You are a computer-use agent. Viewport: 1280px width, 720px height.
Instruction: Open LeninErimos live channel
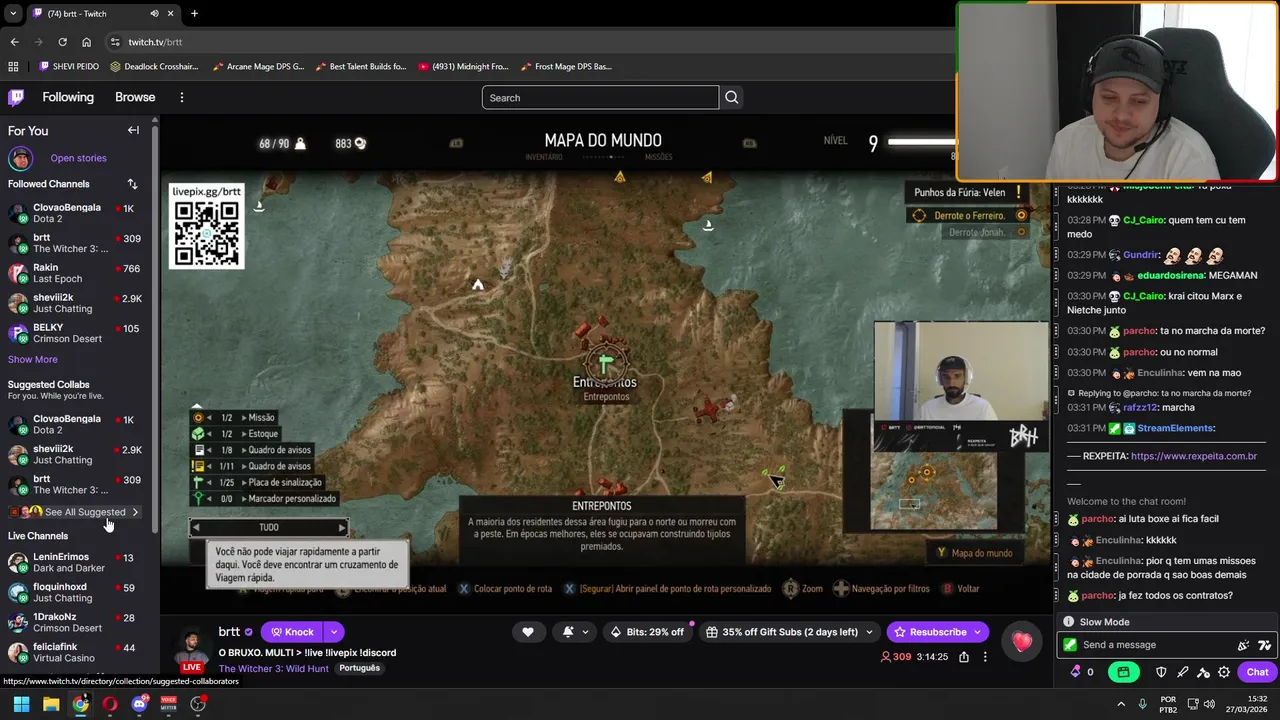(x=75, y=562)
